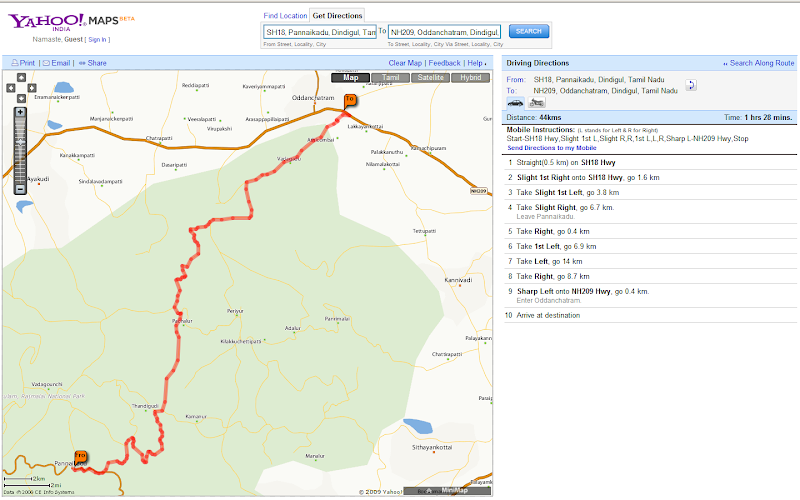This screenshot has width=800, height=500.
Task: Click the Yahoo! India Maps logo
Action: tap(71, 22)
